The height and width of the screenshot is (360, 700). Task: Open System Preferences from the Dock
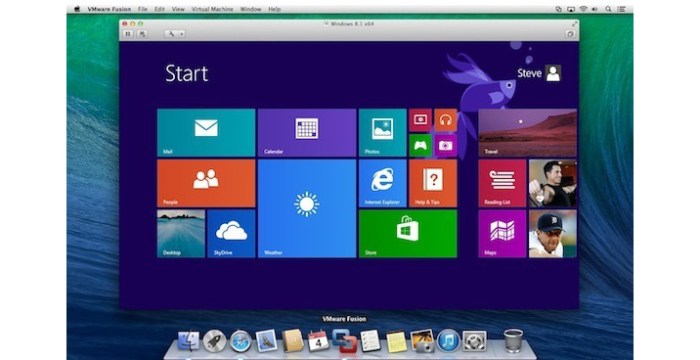click(x=474, y=341)
